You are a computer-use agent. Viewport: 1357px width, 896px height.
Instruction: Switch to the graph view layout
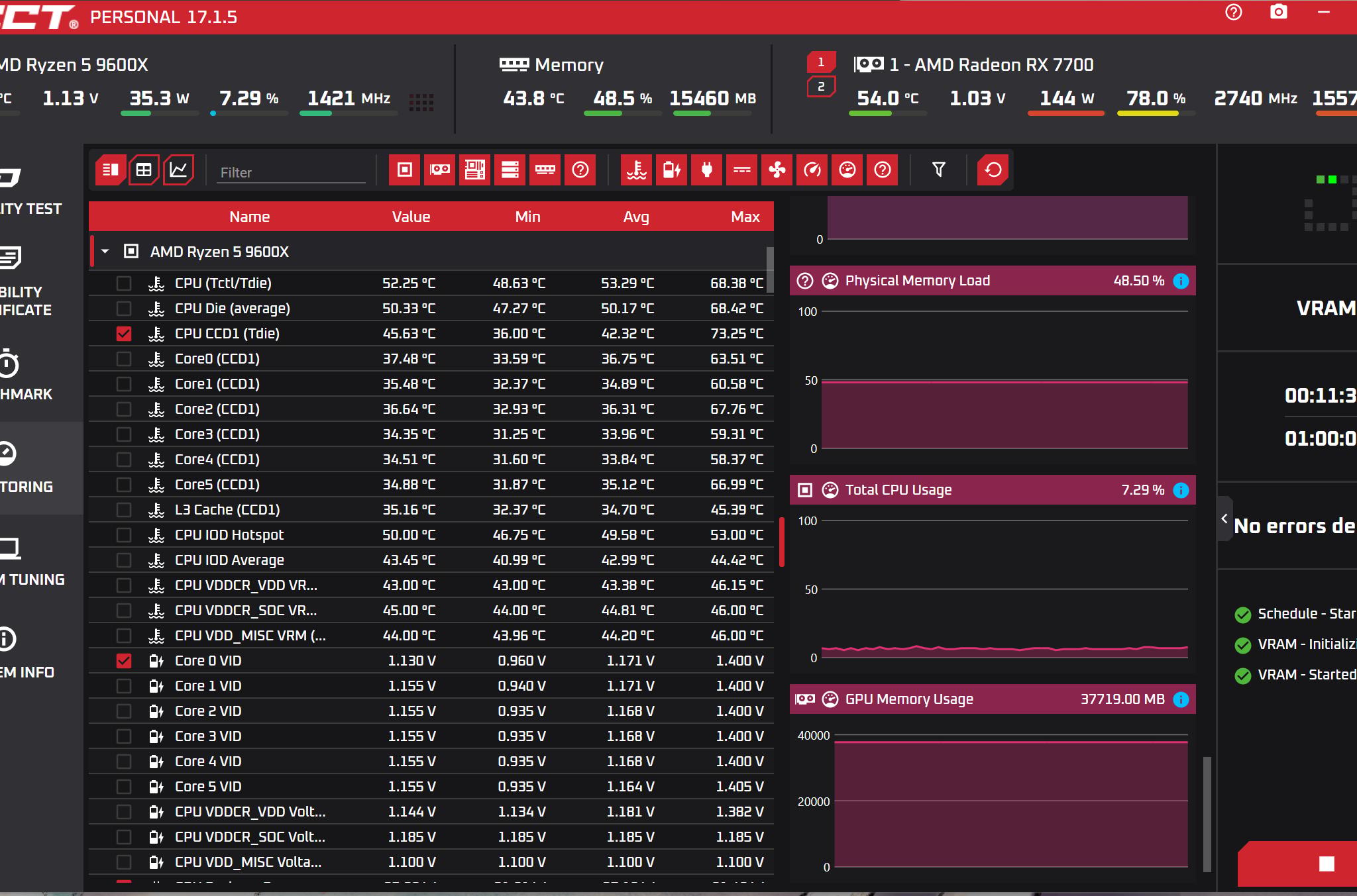pyautogui.click(x=178, y=170)
